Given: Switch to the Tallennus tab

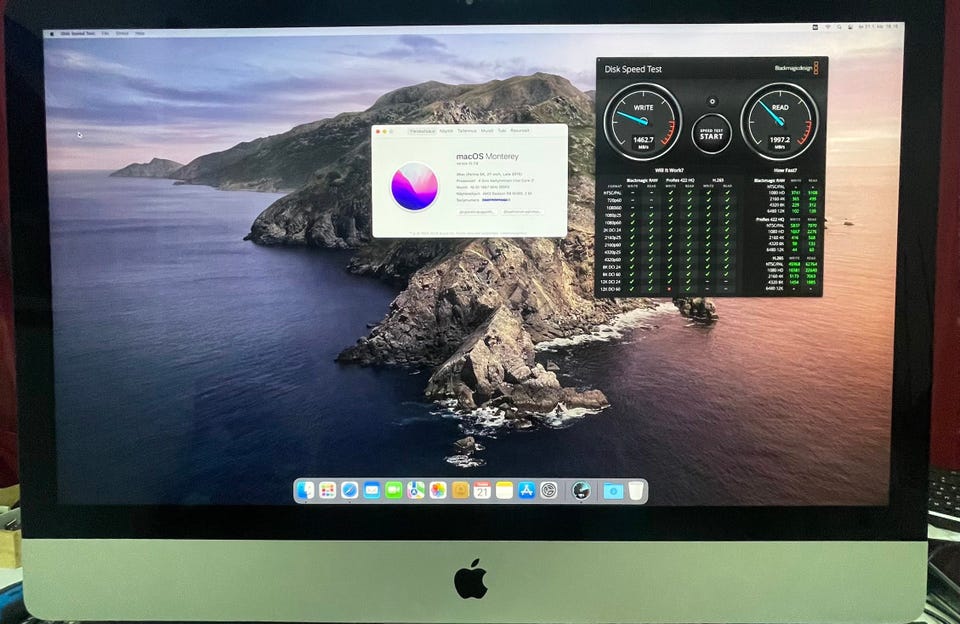Looking at the screenshot, I should pos(467,131).
